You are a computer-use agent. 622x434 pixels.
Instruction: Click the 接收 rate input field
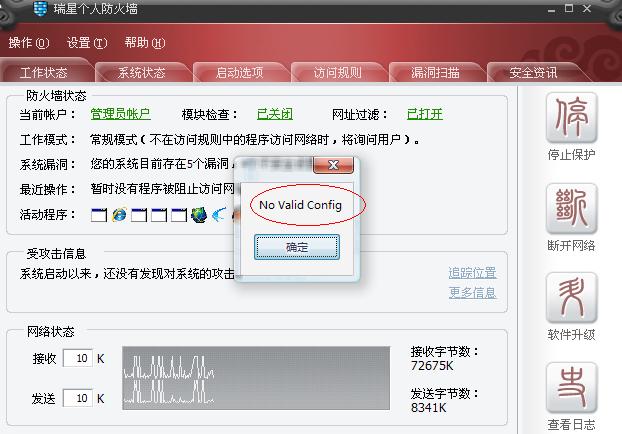[x=78, y=358]
